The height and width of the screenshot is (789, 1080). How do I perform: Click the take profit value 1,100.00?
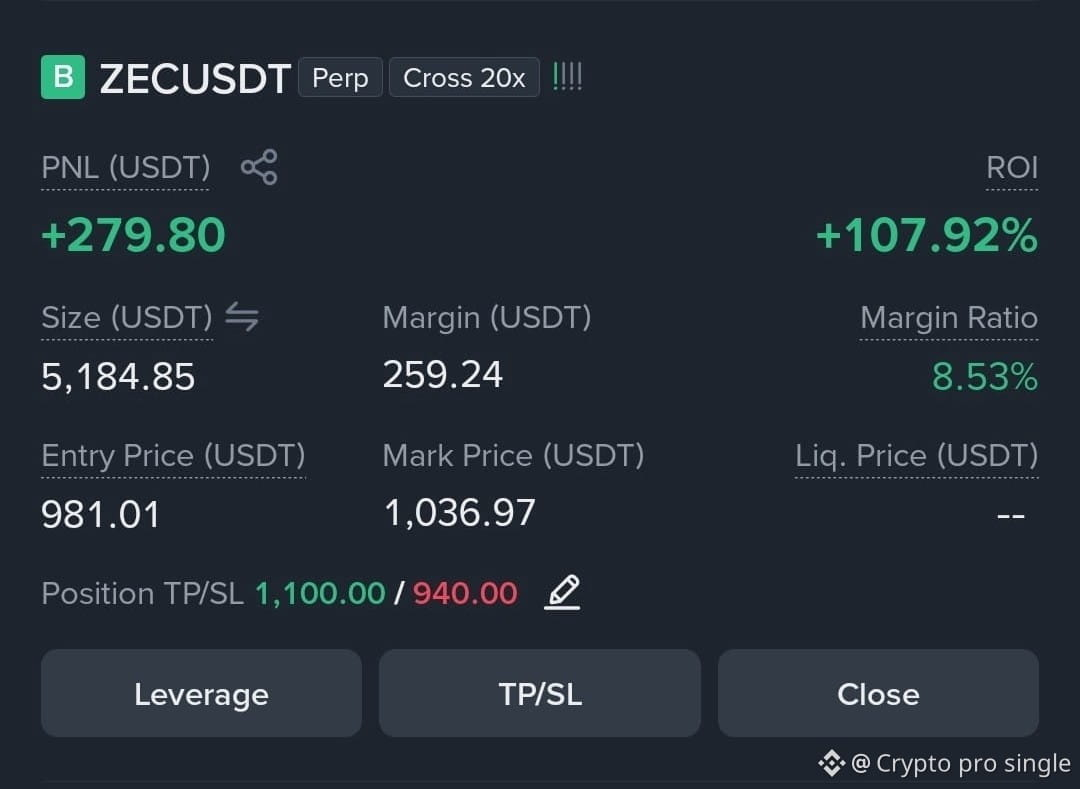click(320, 593)
